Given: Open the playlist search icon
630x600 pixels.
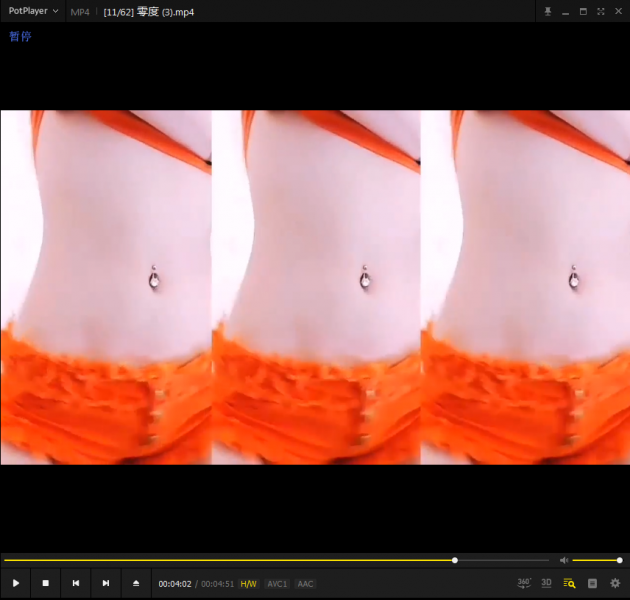Looking at the screenshot, I should click(569, 583).
